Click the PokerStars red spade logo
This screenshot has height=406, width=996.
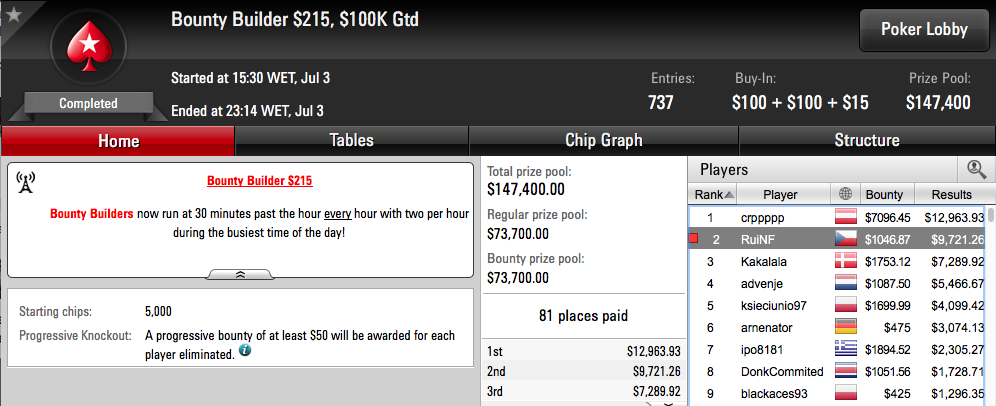tap(89, 46)
